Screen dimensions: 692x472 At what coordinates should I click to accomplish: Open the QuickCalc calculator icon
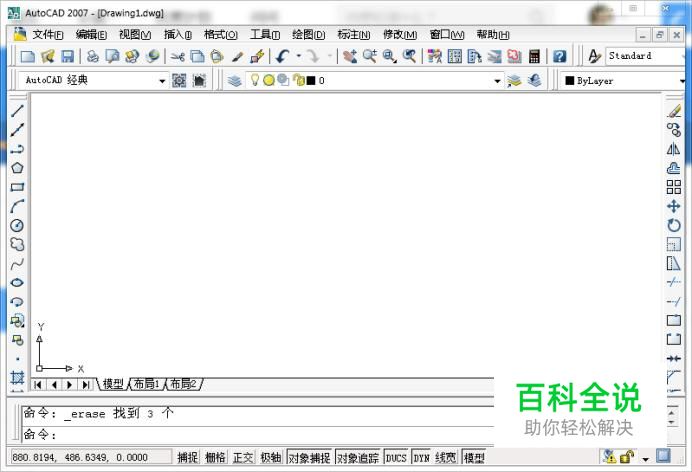[x=534, y=56]
